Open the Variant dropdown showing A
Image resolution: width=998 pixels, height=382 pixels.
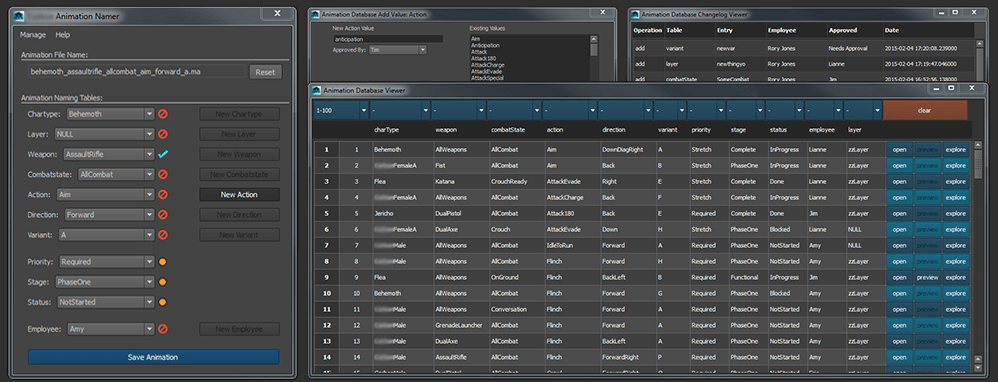click(106, 236)
